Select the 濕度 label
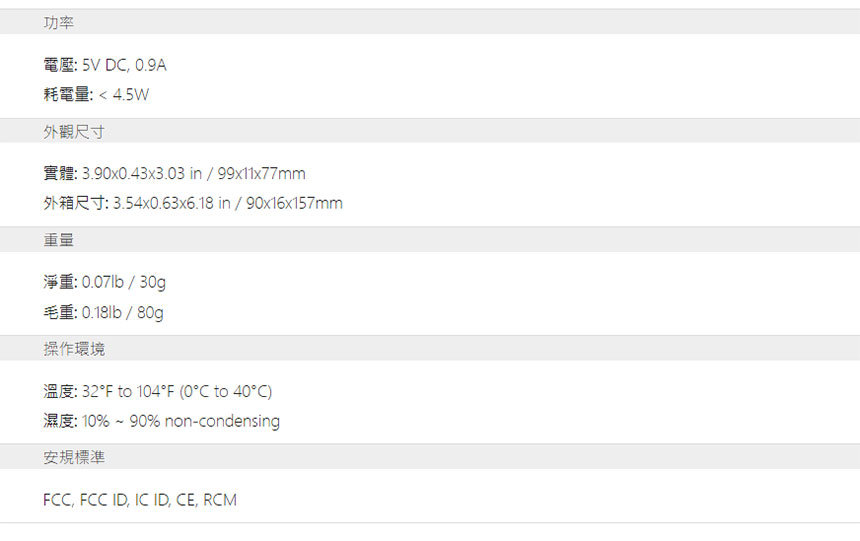 click(x=59, y=421)
